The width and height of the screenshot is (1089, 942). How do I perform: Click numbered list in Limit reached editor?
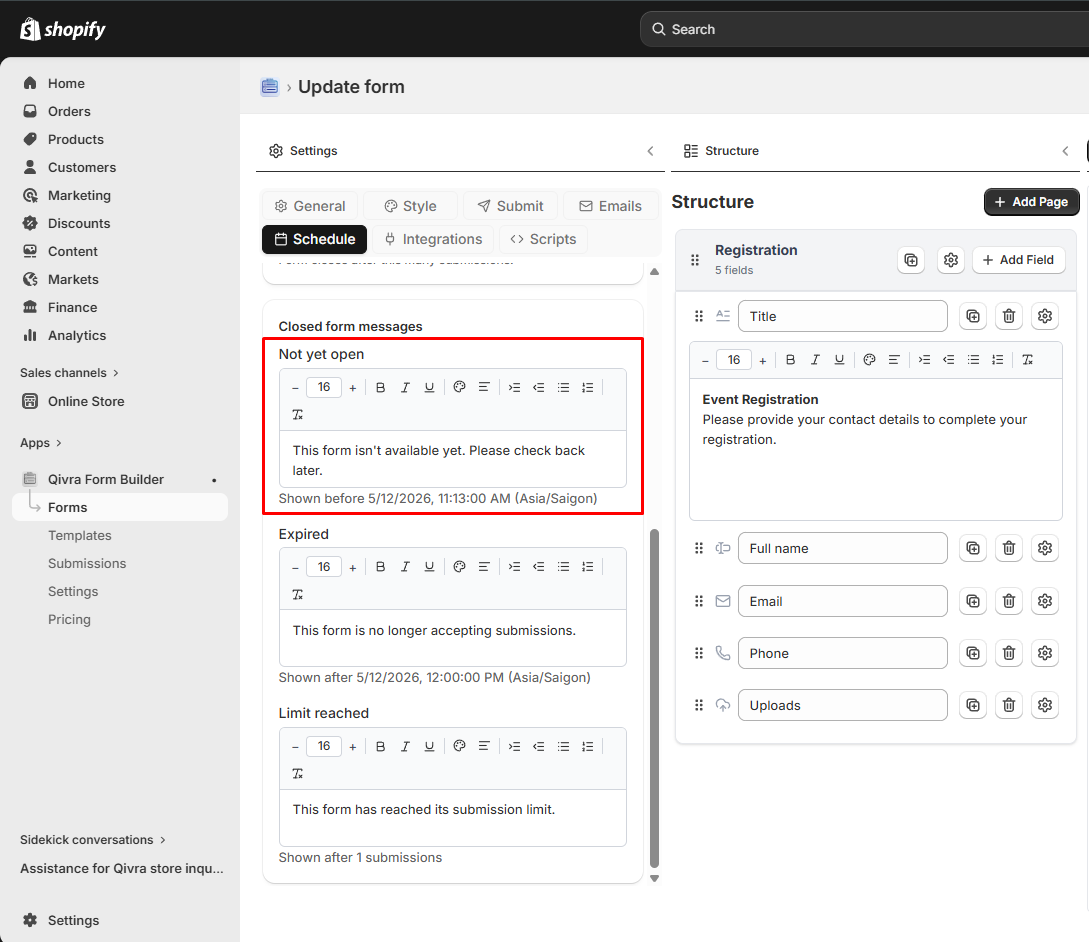coord(588,746)
